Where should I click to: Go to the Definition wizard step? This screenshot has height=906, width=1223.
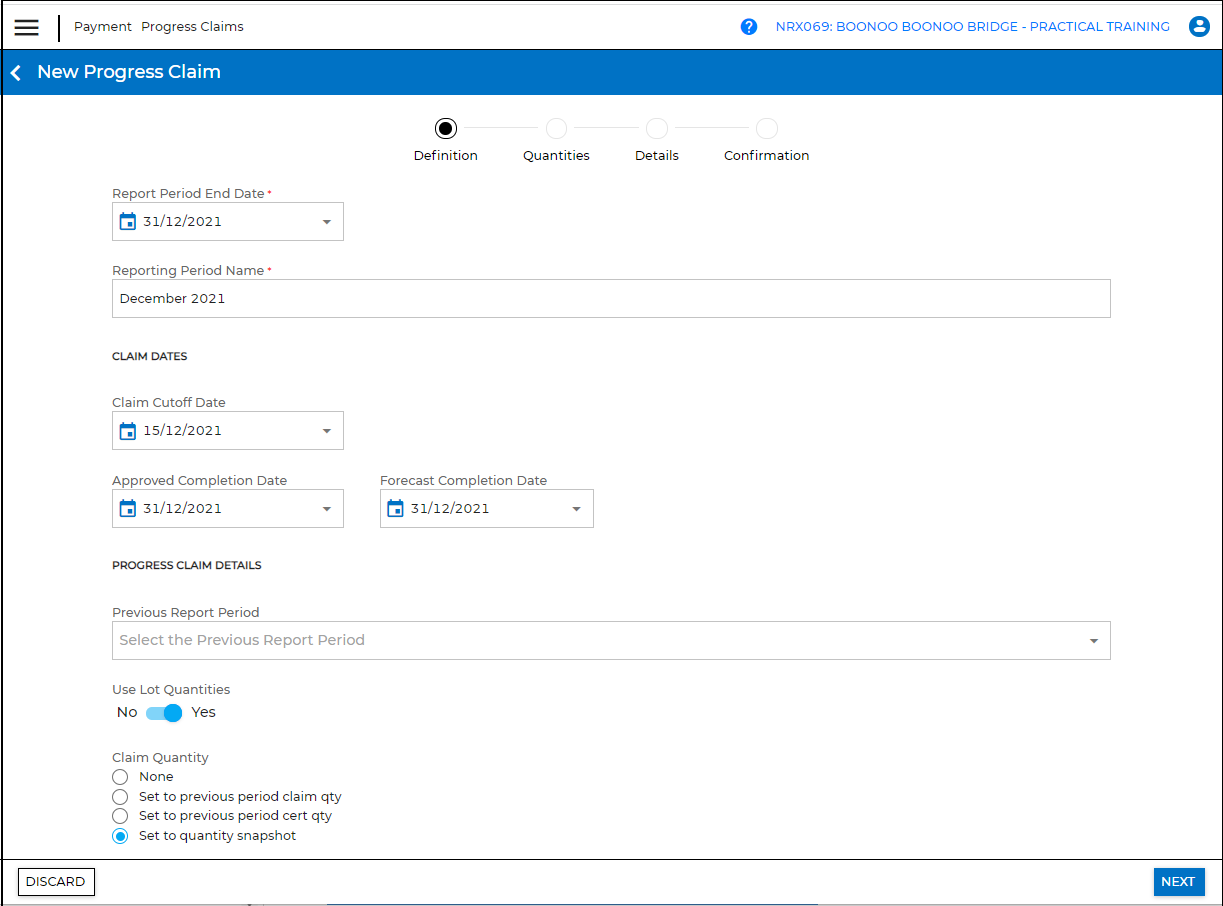pos(446,128)
